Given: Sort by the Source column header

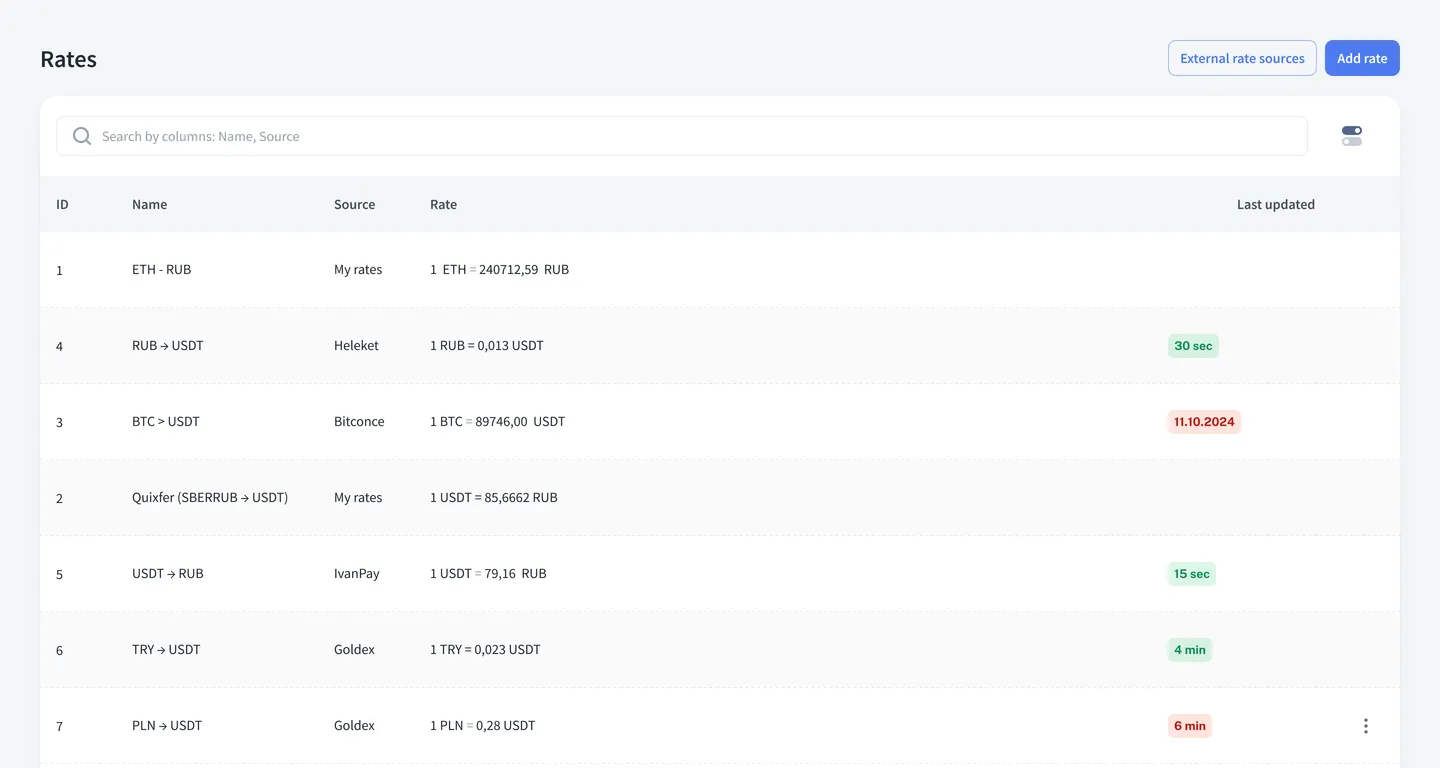Looking at the screenshot, I should click(x=354, y=204).
